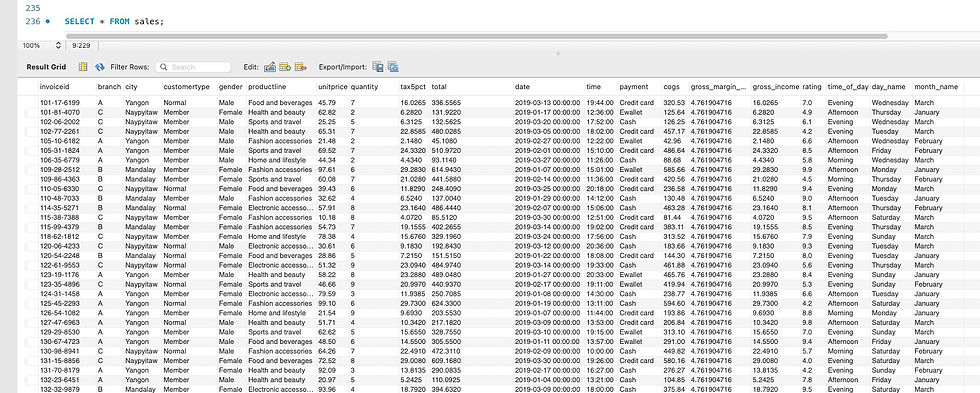
Task: Sort by the gender column header
Action: coord(230,87)
